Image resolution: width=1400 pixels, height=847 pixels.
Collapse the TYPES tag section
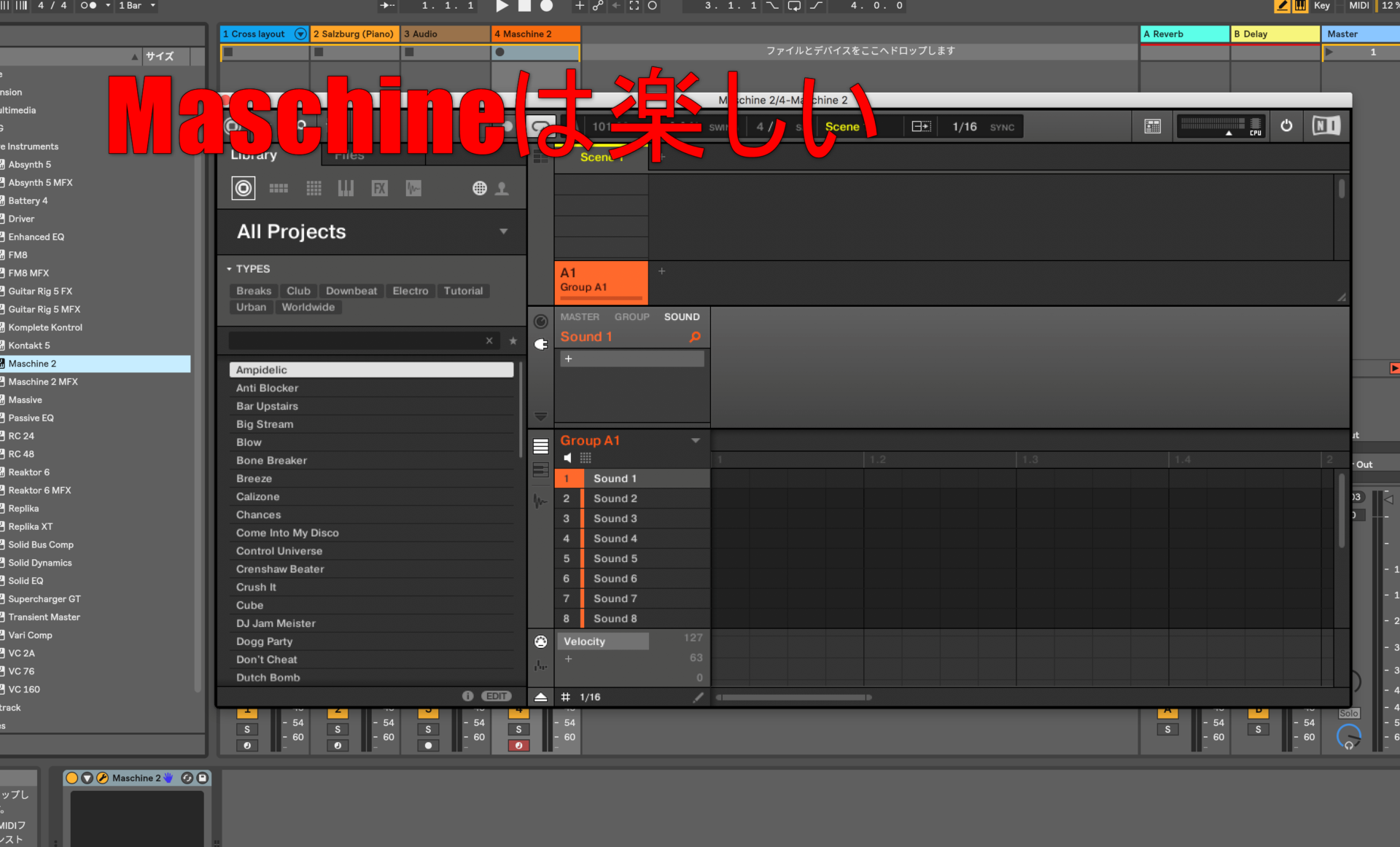[x=229, y=269]
